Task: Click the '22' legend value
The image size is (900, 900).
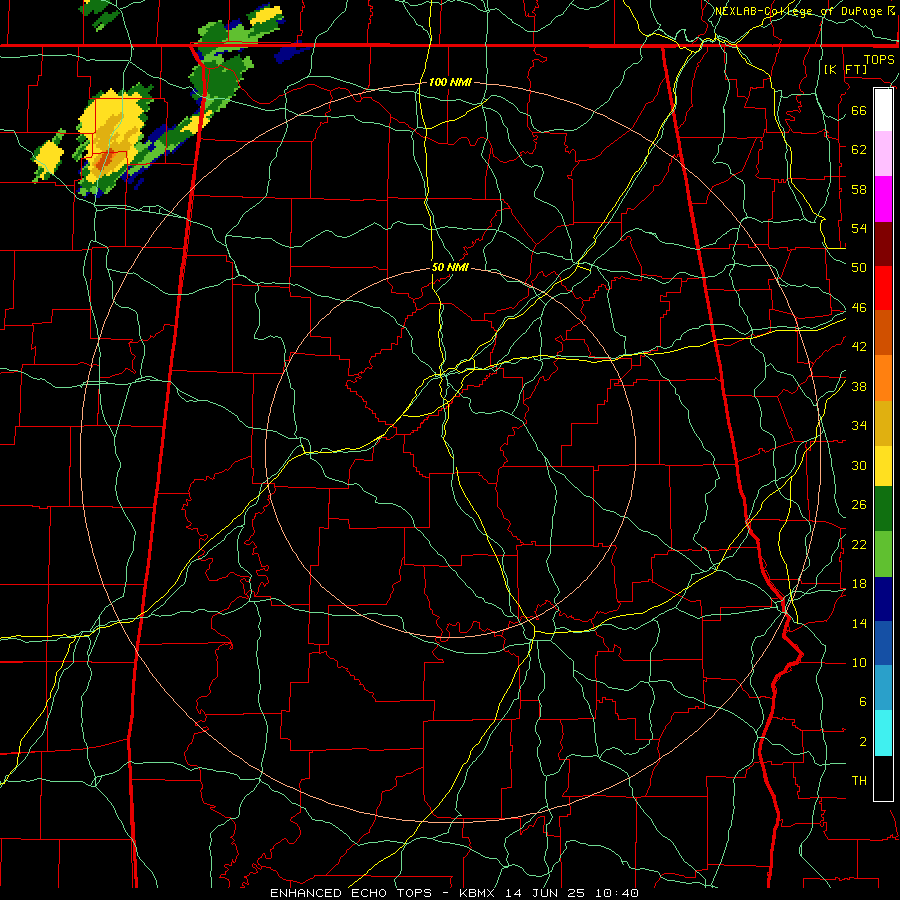Action: point(859,544)
